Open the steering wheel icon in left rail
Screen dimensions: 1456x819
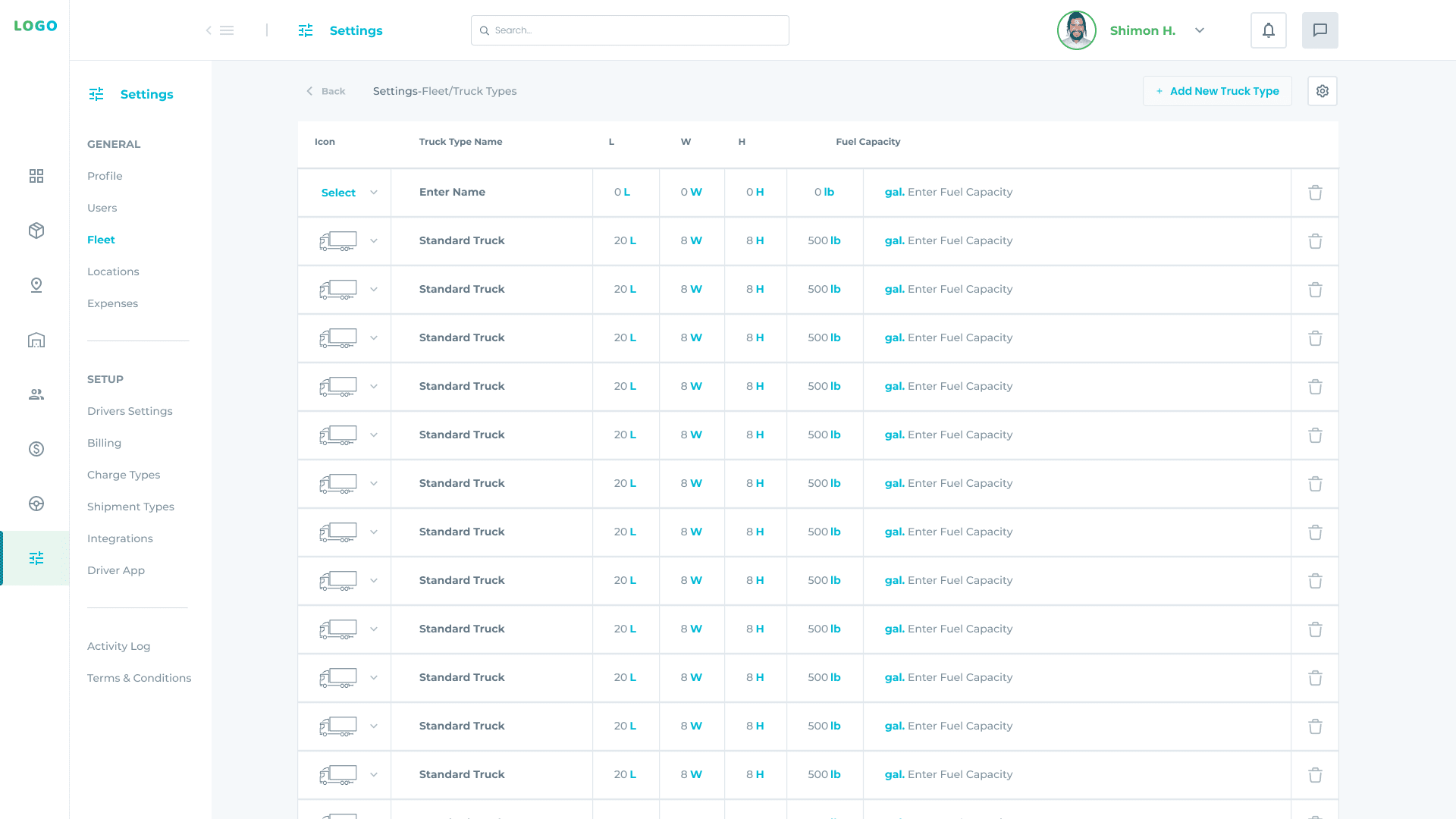pyautogui.click(x=36, y=504)
